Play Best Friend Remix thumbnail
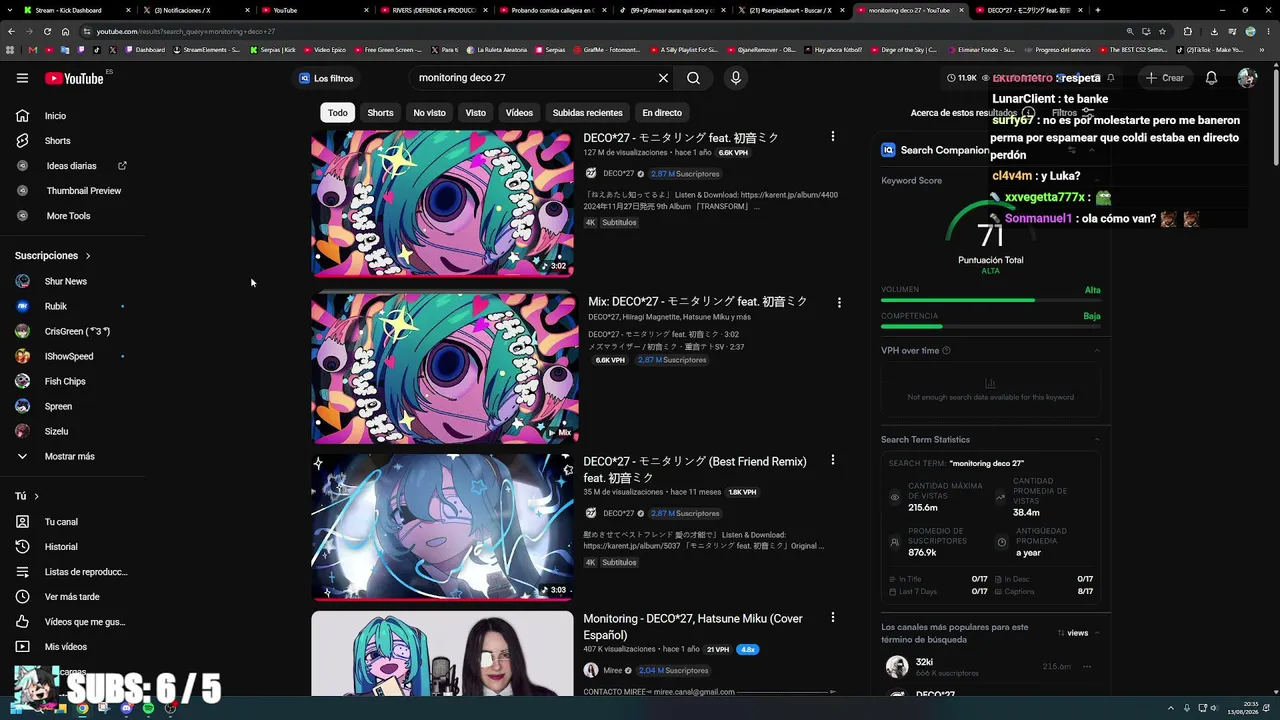The image size is (1280, 720). pos(442,528)
